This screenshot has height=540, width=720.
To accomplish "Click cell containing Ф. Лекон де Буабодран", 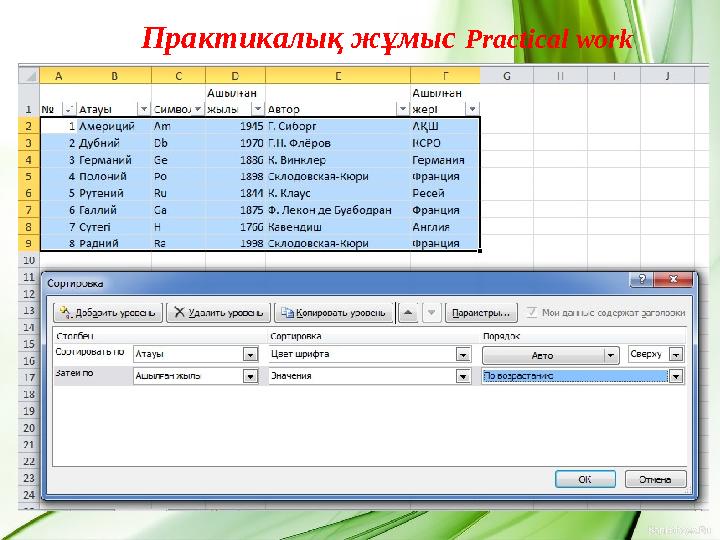I will (338, 210).
